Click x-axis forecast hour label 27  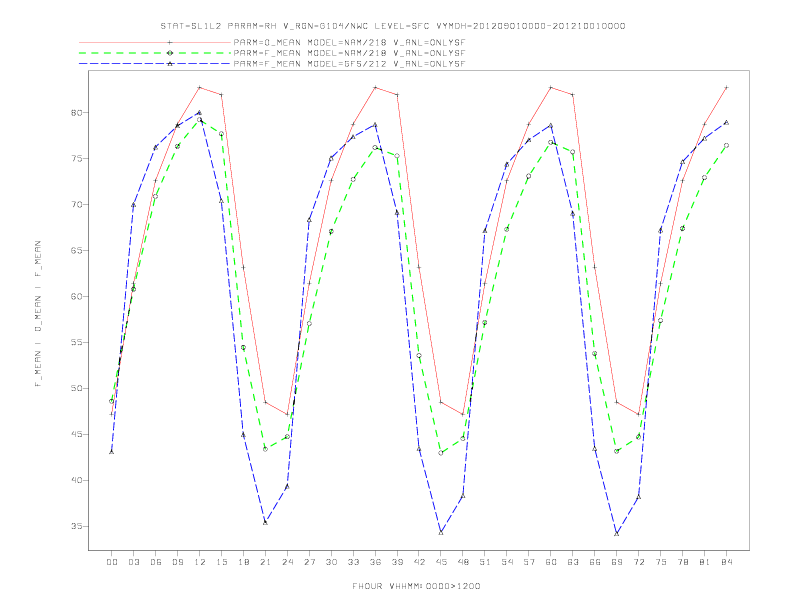310,562
